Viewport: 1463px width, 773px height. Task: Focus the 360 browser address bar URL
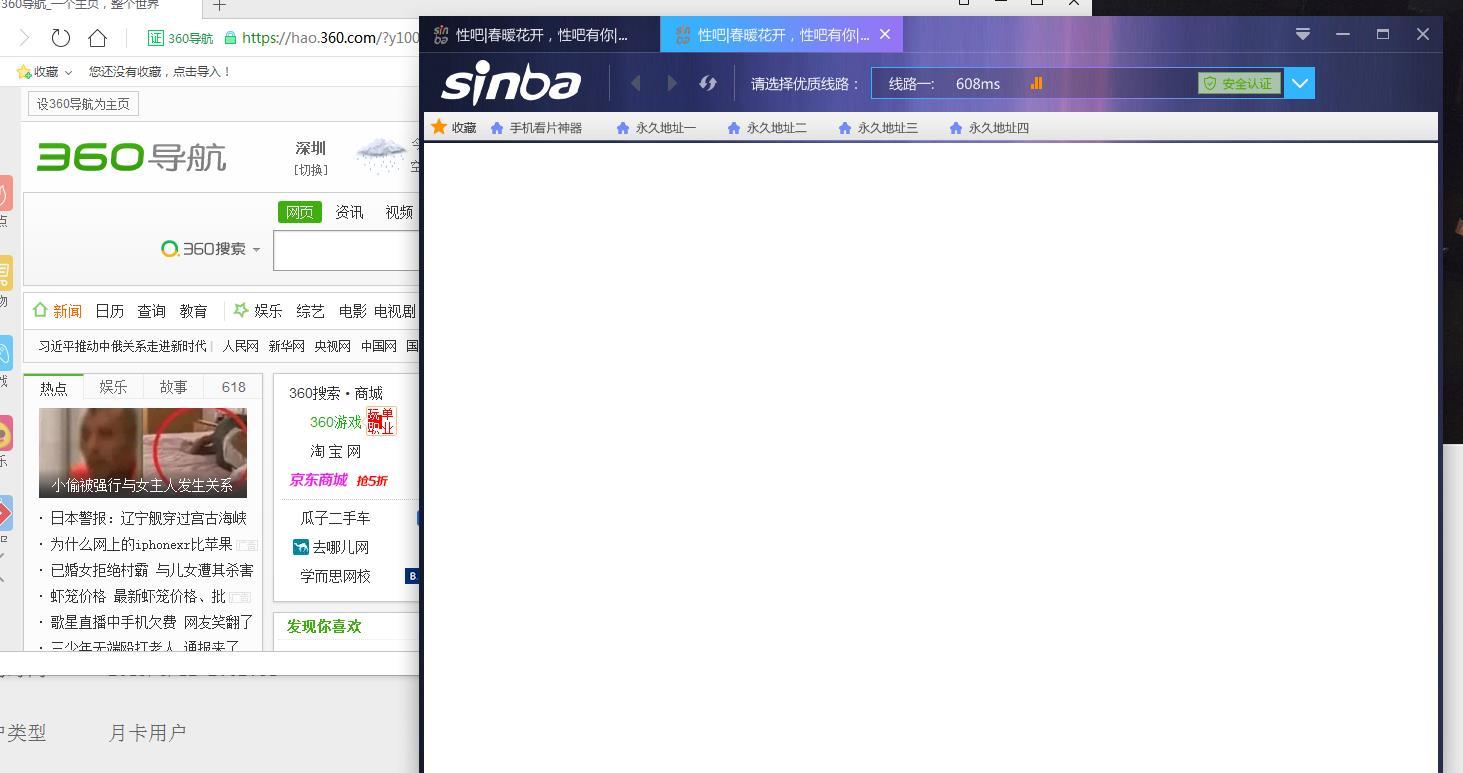tap(331, 38)
